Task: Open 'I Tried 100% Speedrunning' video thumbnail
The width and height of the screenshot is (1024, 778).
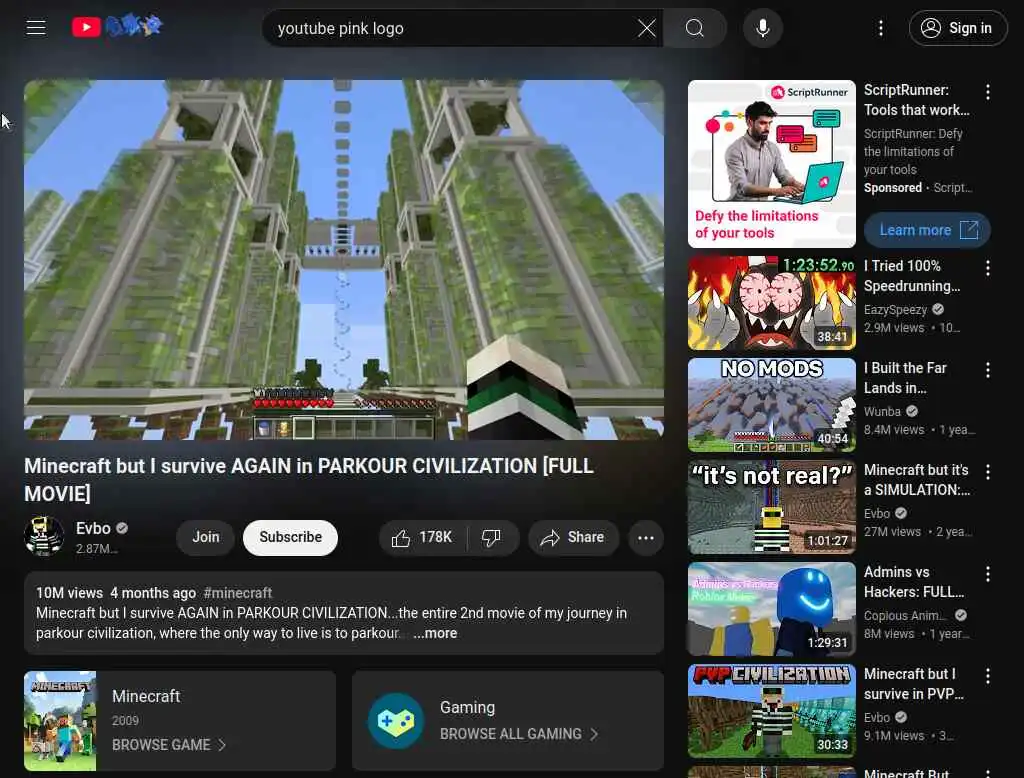Action: [x=771, y=302]
